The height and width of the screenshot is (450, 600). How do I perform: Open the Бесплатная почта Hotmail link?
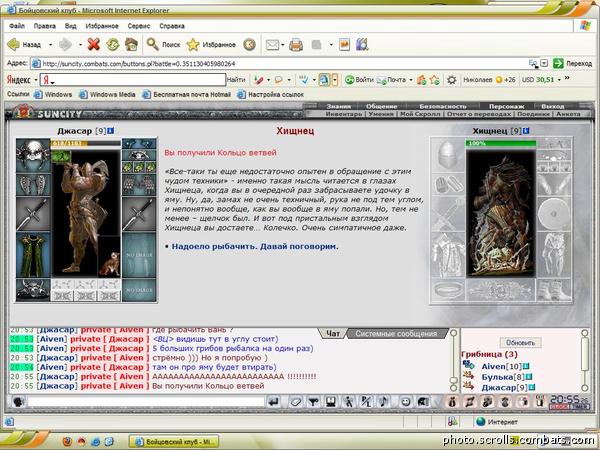[x=186, y=94]
